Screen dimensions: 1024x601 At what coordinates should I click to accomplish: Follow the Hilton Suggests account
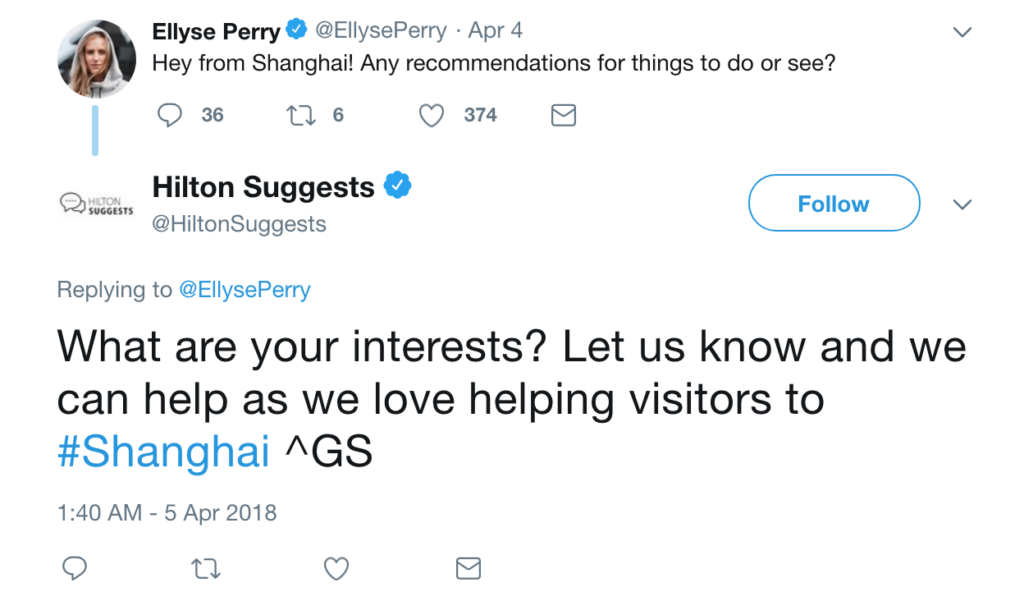pyautogui.click(x=833, y=204)
